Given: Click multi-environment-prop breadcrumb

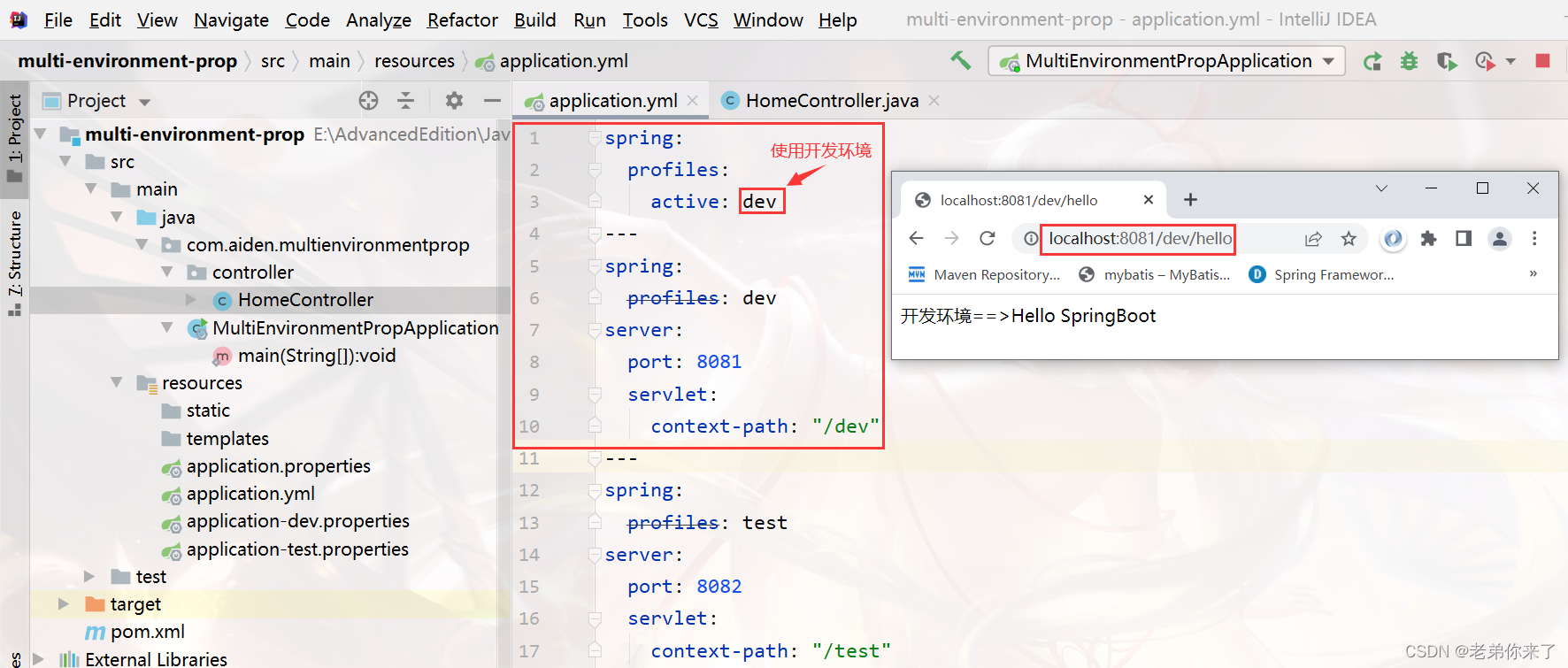Looking at the screenshot, I should click(x=127, y=61).
